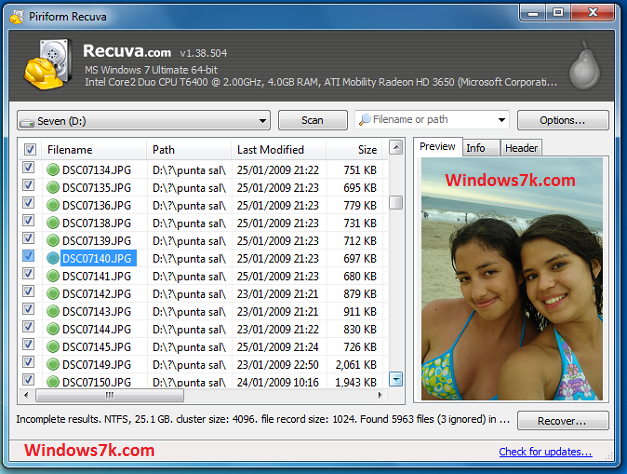This screenshot has height=474, width=627.
Task: Select the file name DSC07145.JPG
Action: pyautogui.click(x=97, y=347)
